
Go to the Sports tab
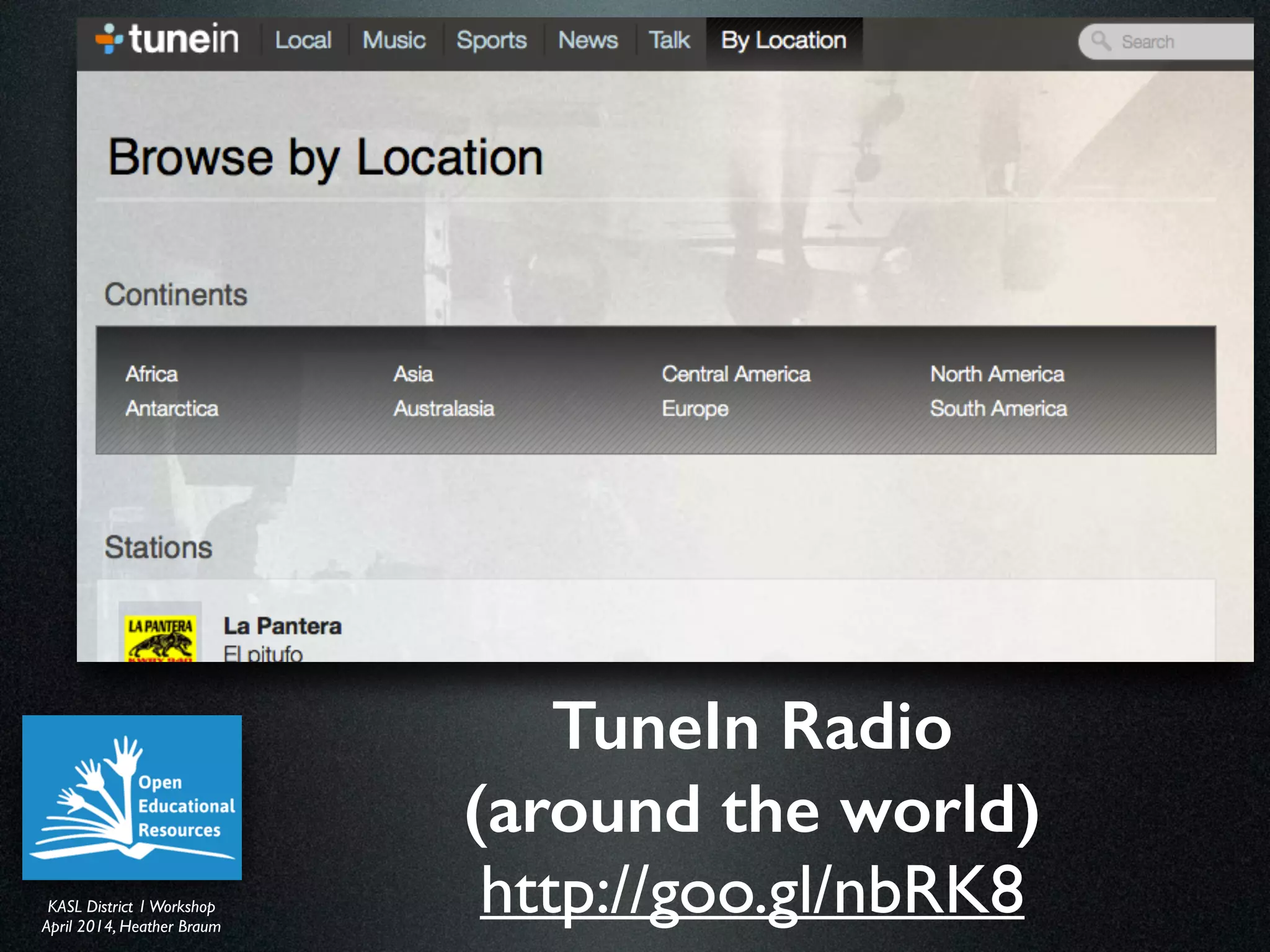point(491,41)
